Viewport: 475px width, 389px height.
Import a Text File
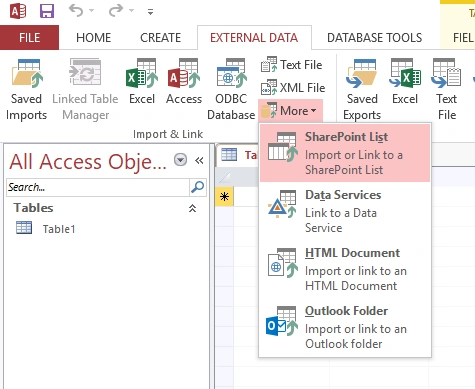pyautogui.click(x=291, y=65)
